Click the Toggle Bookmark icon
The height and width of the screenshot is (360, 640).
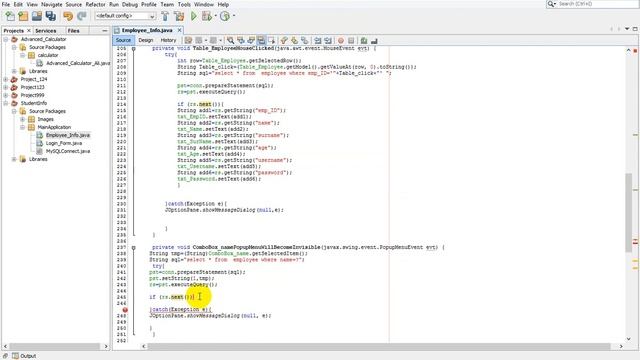[x=304, y=40]
